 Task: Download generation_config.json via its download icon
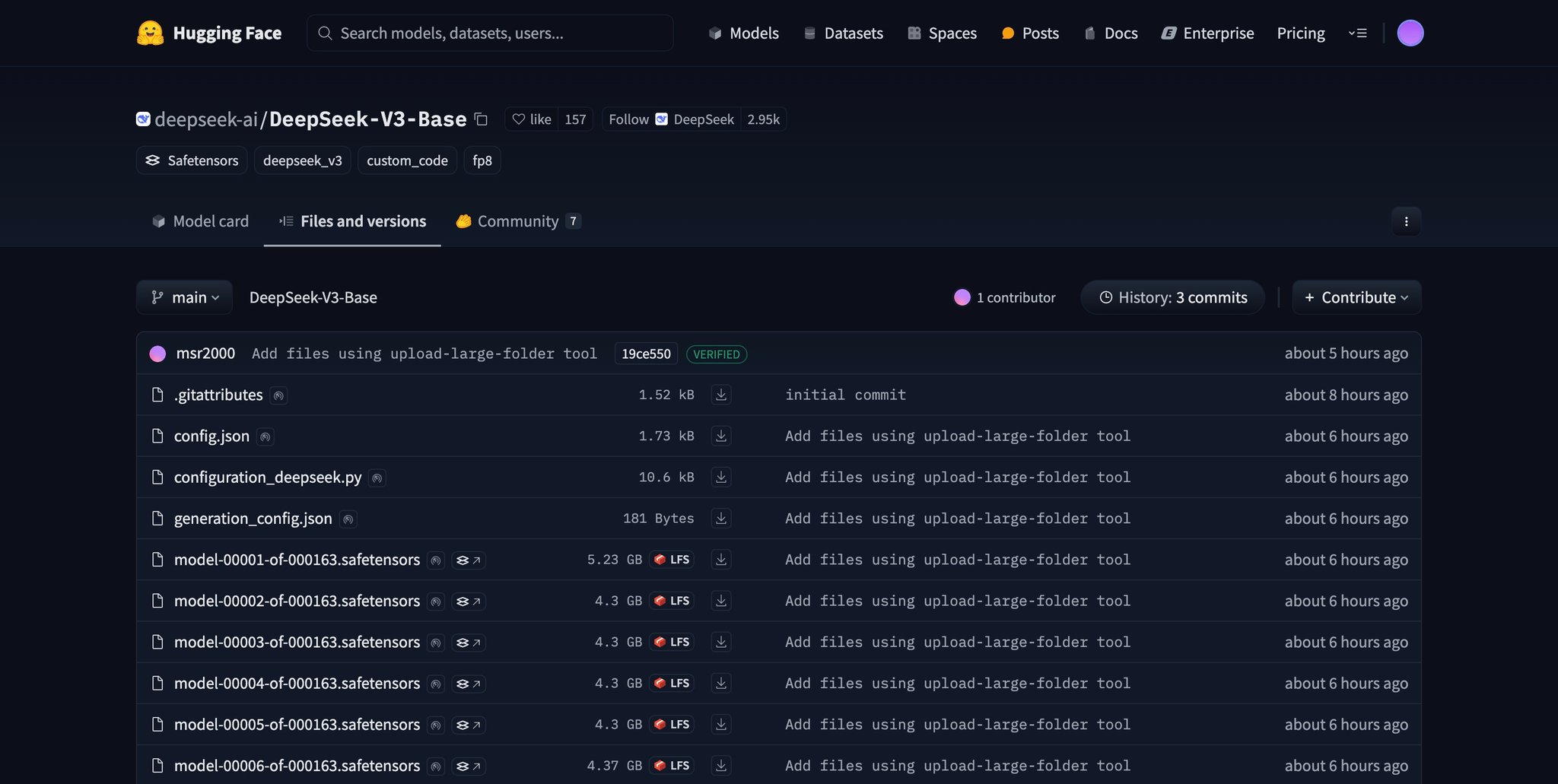pos(721,518)
